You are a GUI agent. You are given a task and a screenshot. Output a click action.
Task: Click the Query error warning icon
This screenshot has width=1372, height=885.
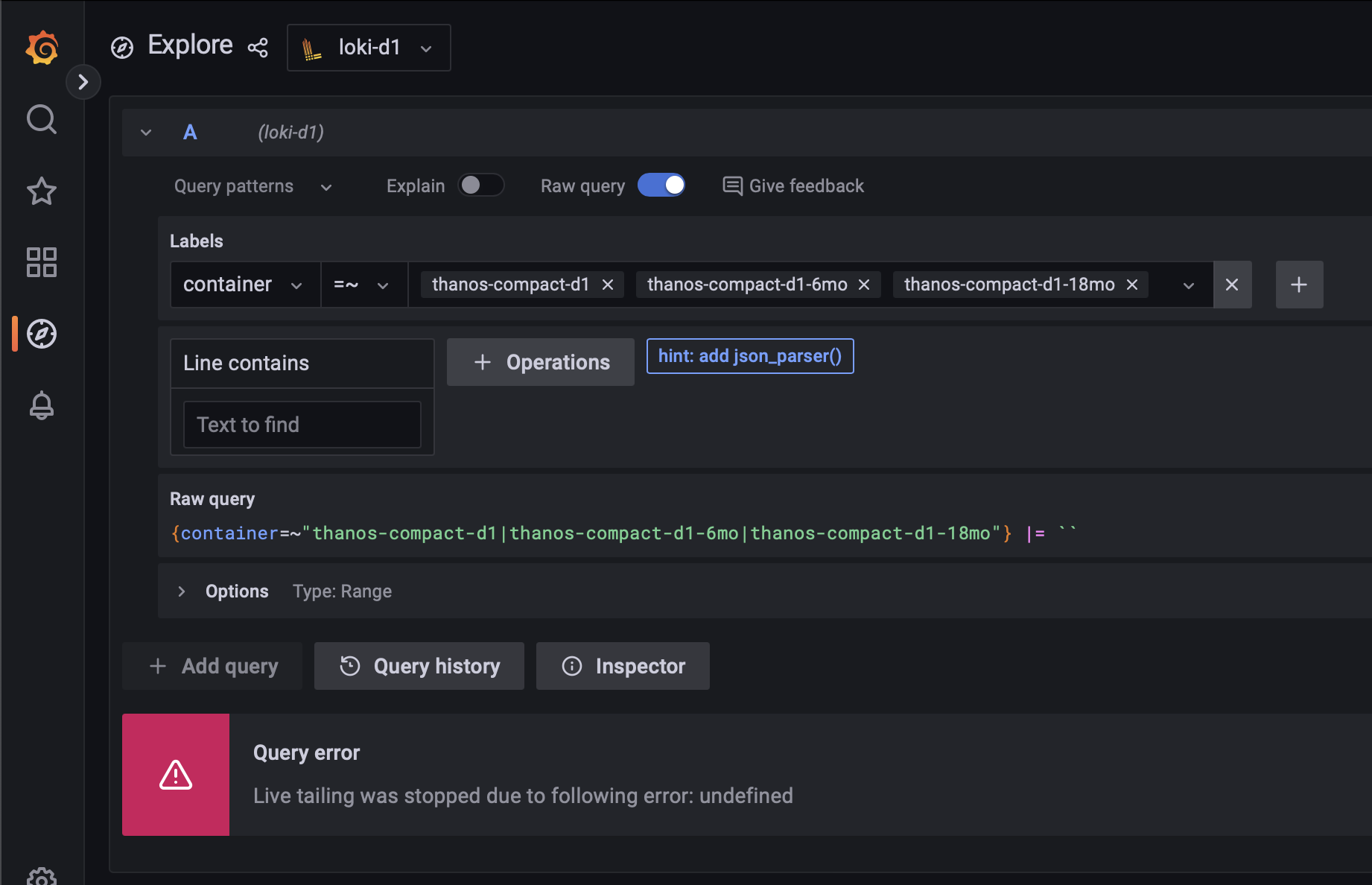tap(176, 775)
